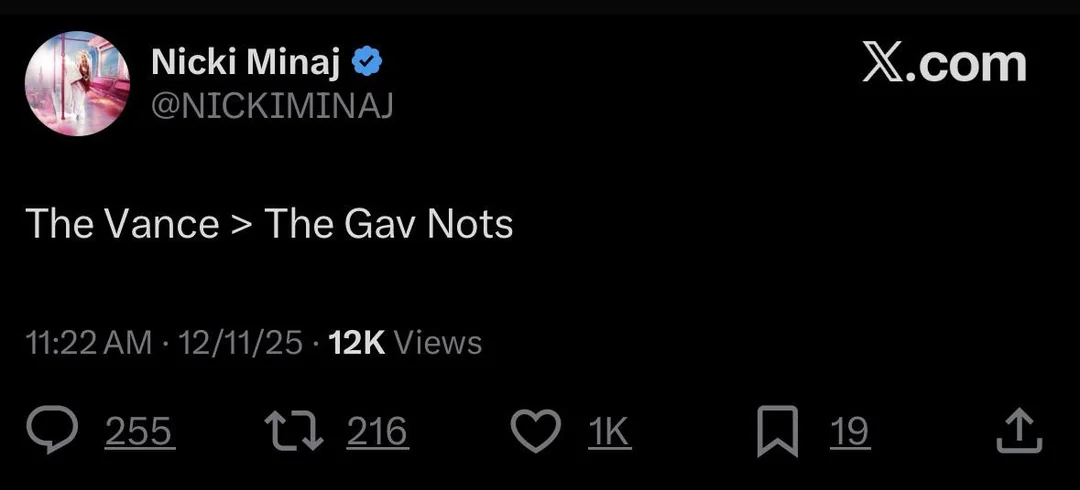The height and width of the screenshot is (490, 1080).
Task: Share the post via the upload icon
Action: click(1020, 432)
